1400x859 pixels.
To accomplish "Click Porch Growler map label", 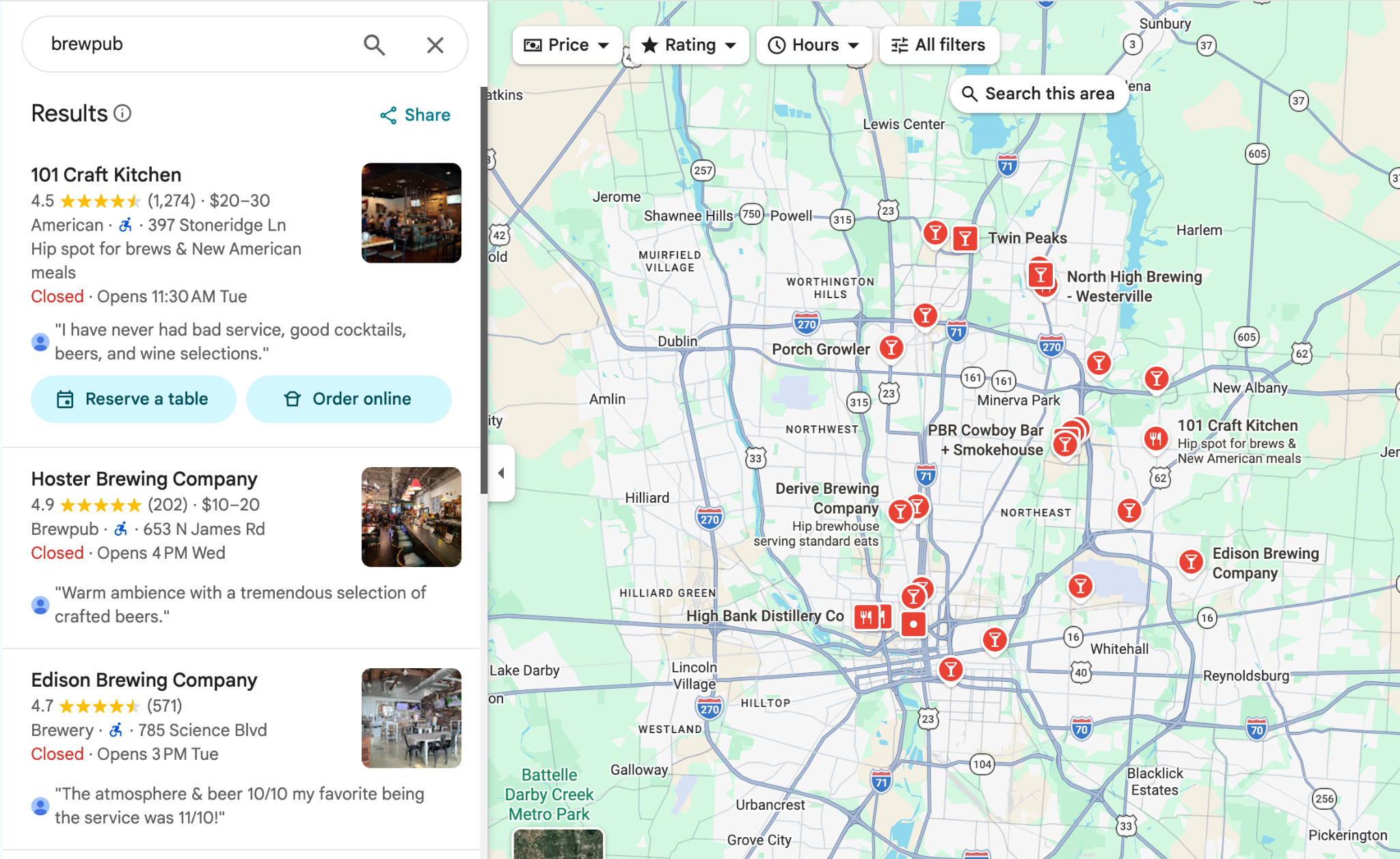I will [821, 349].
